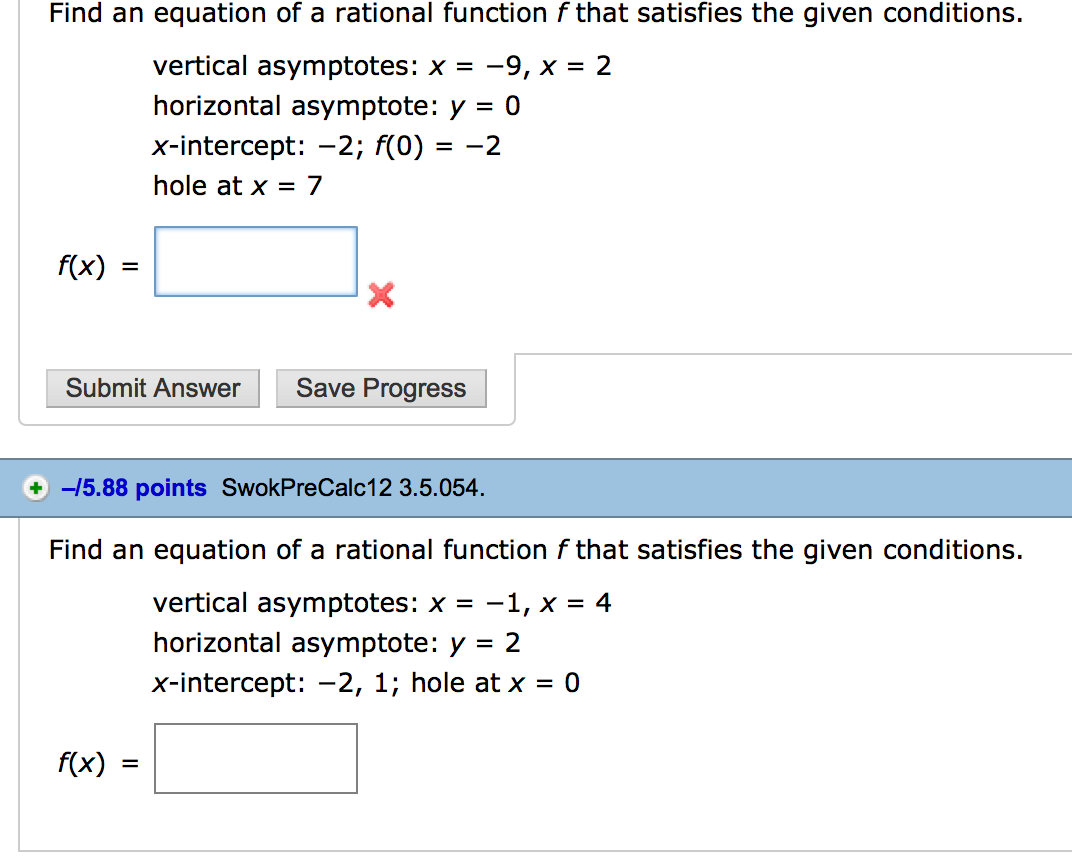The width and height of the screenshot is (1072, 866).
Task: Click the 'Find an equation' prompt below the blue header
Action: tap(536, 551)
